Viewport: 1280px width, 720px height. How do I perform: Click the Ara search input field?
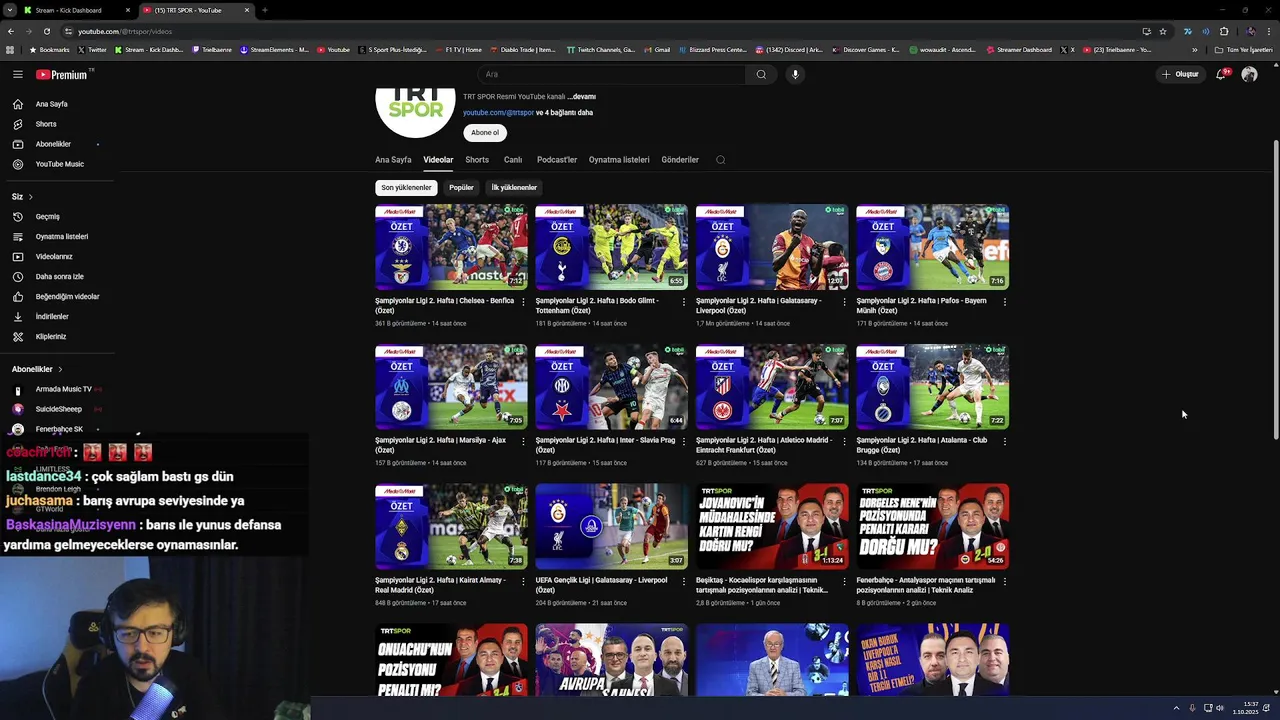610,74
